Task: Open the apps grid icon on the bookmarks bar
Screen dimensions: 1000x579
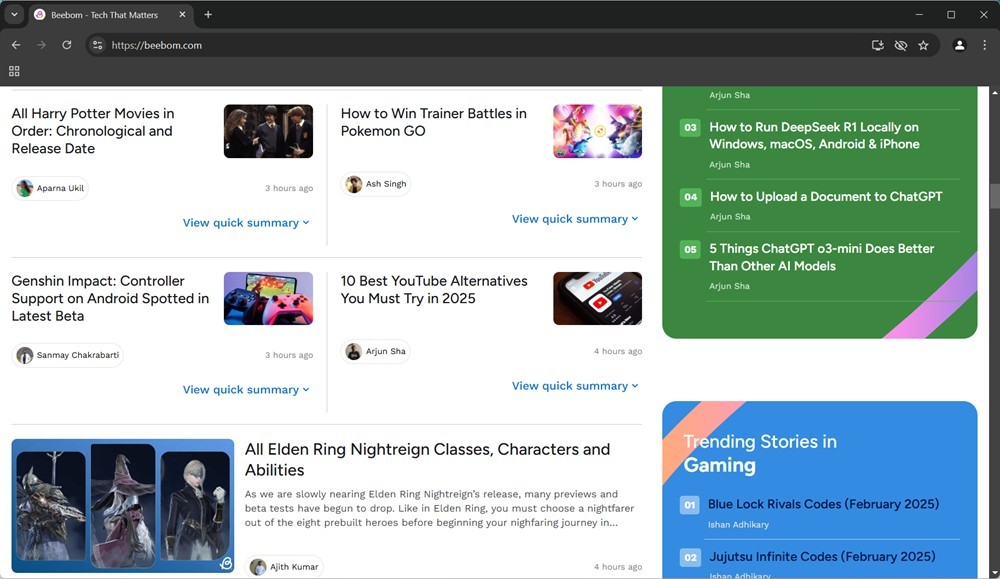Action: click(x=14, y=71)
